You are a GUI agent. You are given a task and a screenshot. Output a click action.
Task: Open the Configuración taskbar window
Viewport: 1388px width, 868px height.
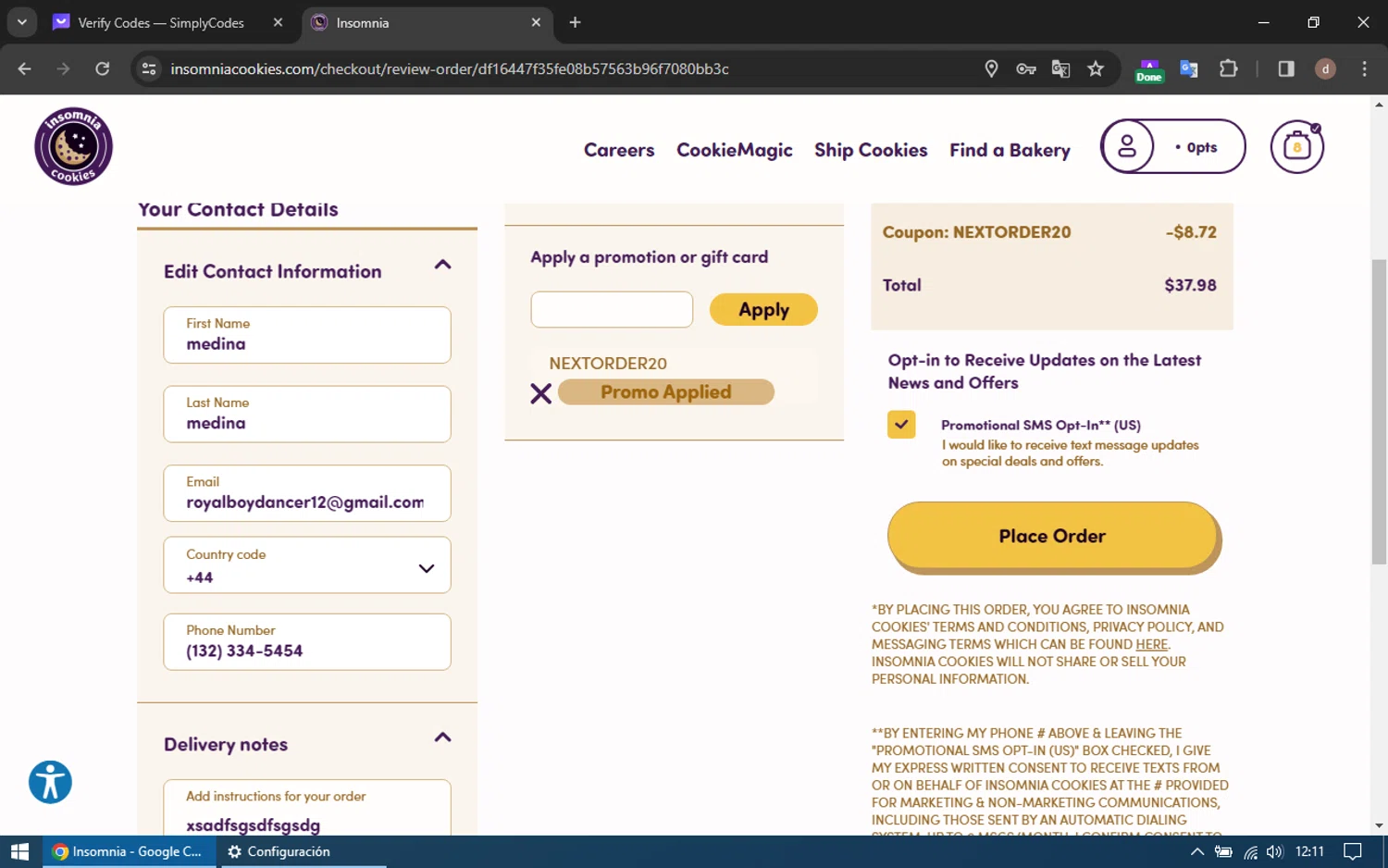pyautogui.click(x=302, y=851)
